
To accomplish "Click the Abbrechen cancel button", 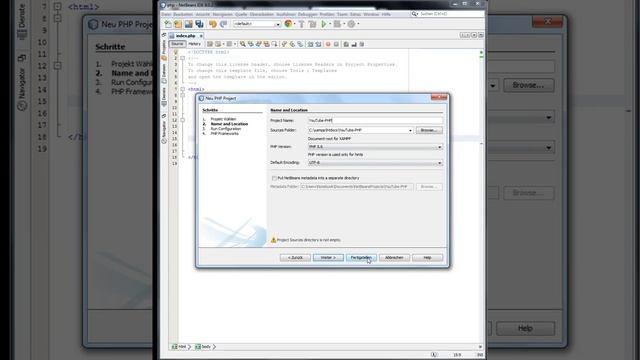I will 394,258.
